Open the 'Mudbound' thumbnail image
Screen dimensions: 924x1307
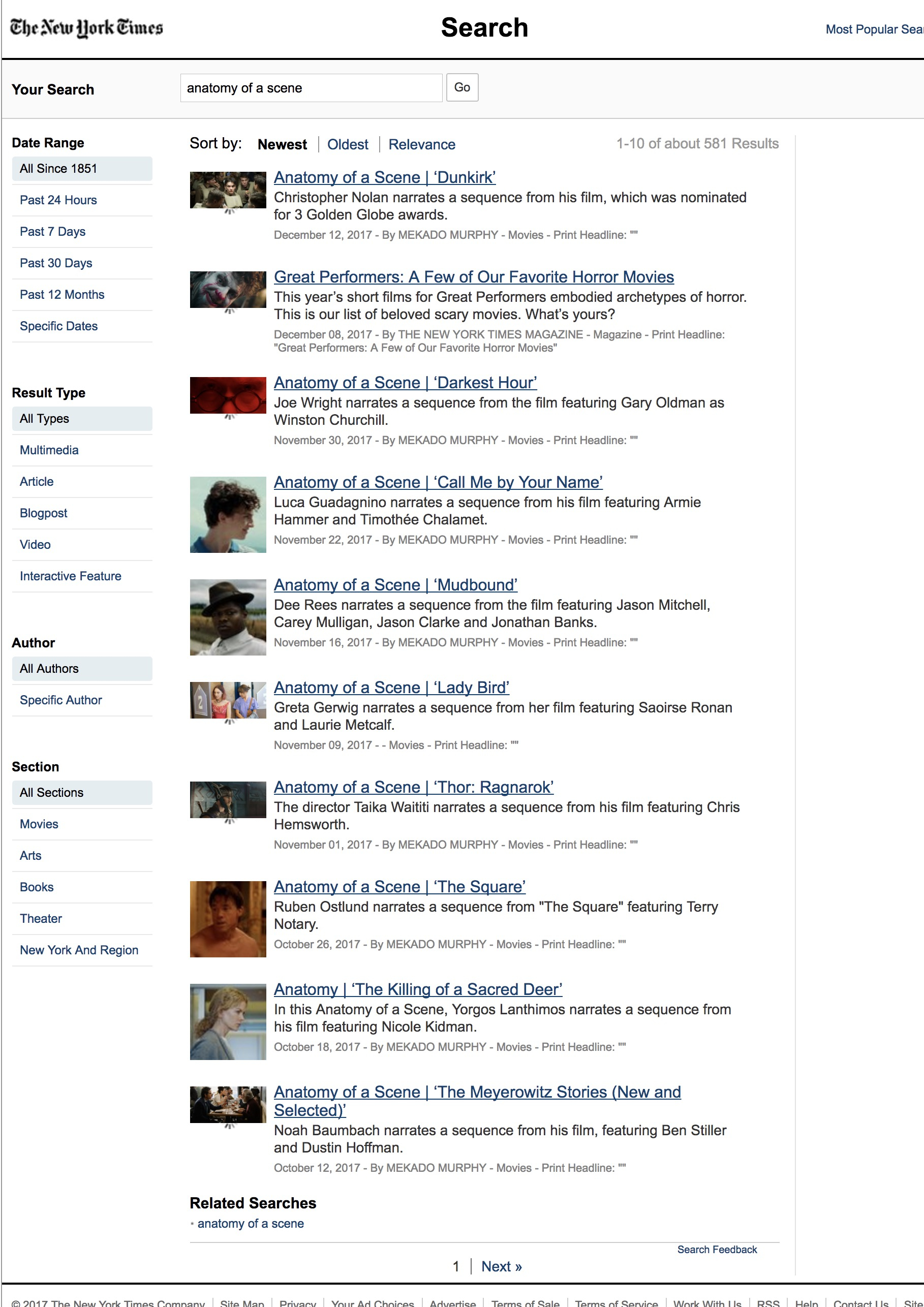tap(228, 616)
